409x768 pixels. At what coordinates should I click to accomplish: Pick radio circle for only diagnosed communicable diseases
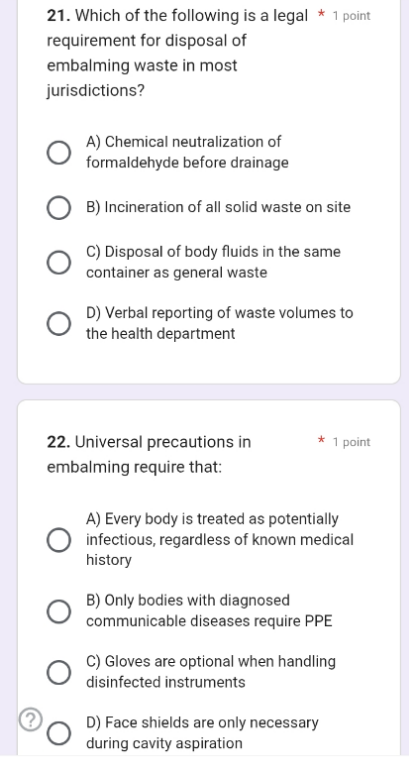coord(59,611)
